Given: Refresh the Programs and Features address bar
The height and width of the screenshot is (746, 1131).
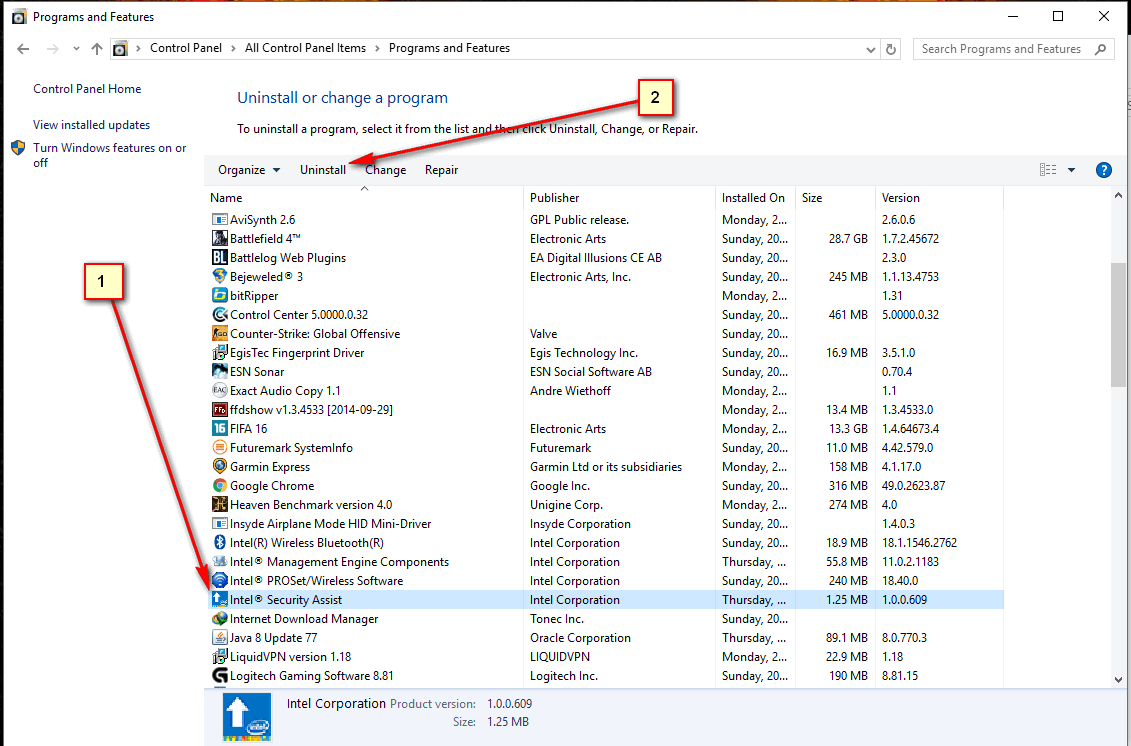Looking at the screenshot, I should [891, 49].
